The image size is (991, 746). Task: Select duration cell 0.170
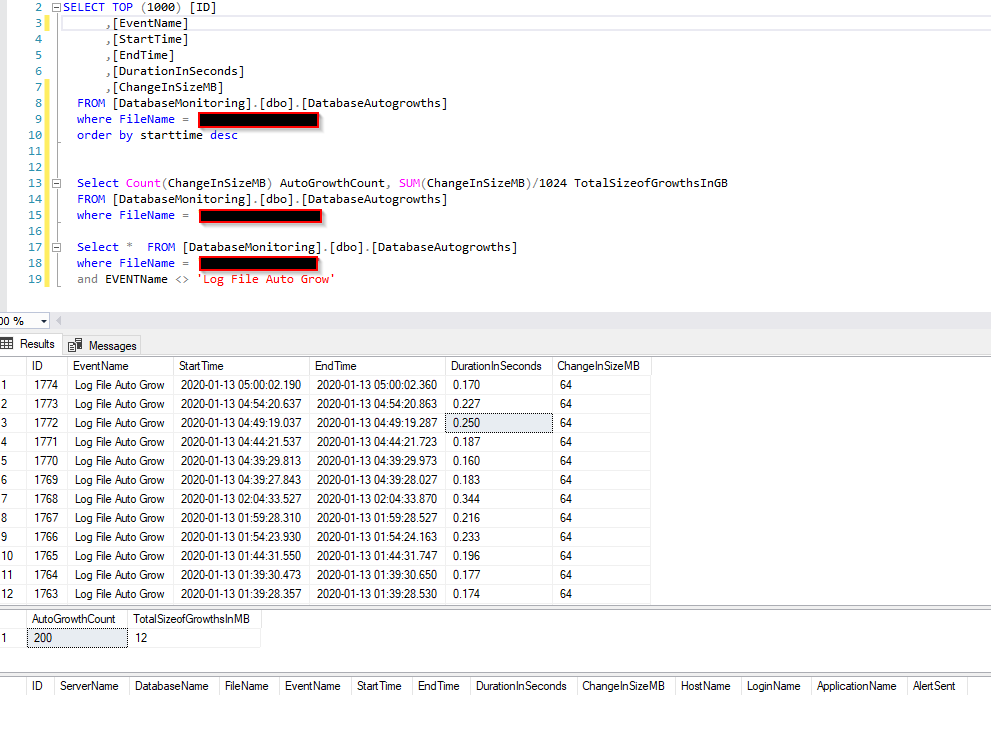point(499,385)
